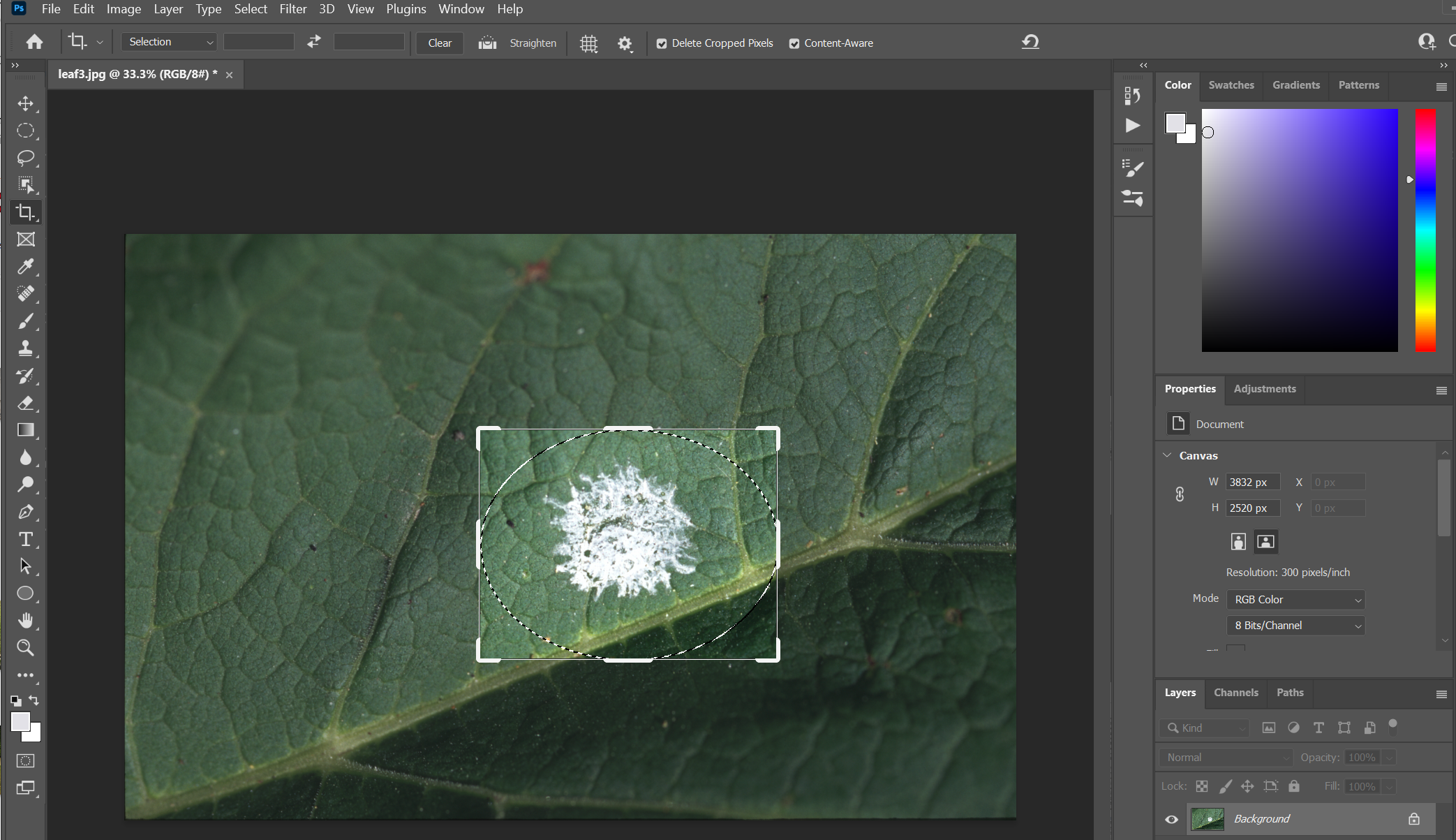Open the crop ratio Selection dropdown
The height and width of the screenshot is (840, 1456).
(169, 42)
